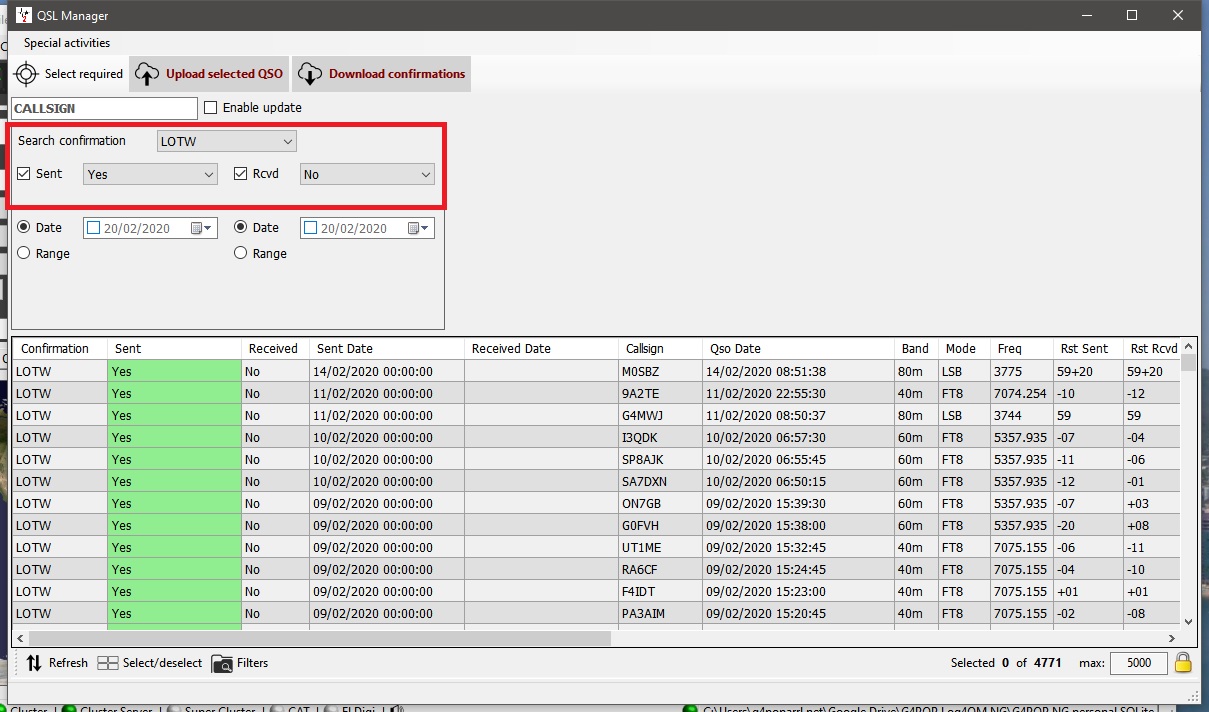
Task: Expand the Rcvd status dropdown showing No
Action: point(367,174)
